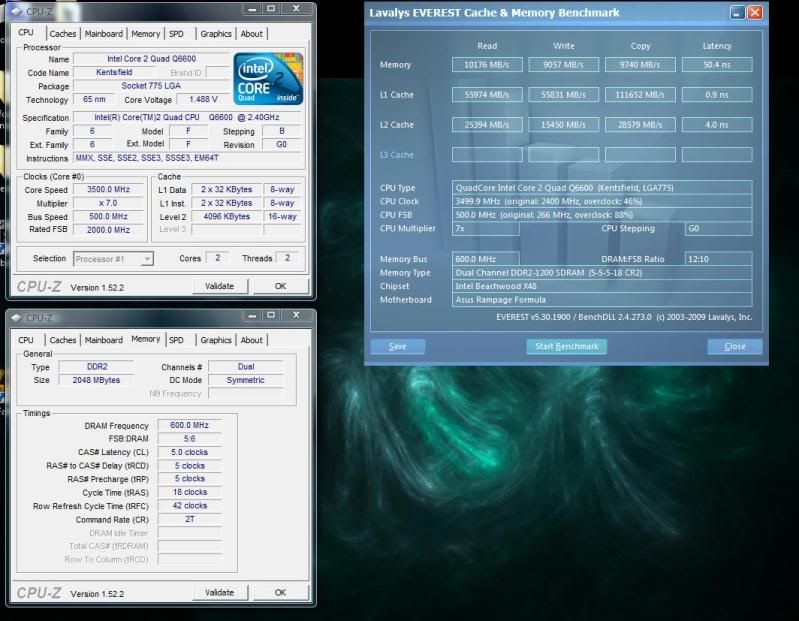Open Caches tab in bottom CPU-Z window
799x621 pixels.
coord(63,340)
